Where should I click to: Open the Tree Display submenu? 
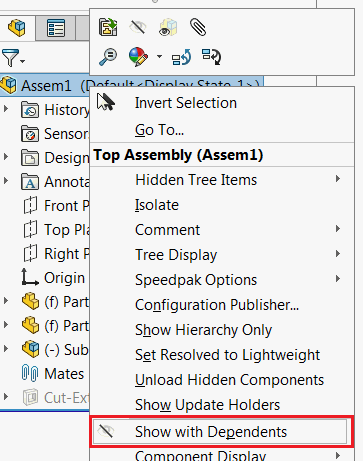point(222,255)
